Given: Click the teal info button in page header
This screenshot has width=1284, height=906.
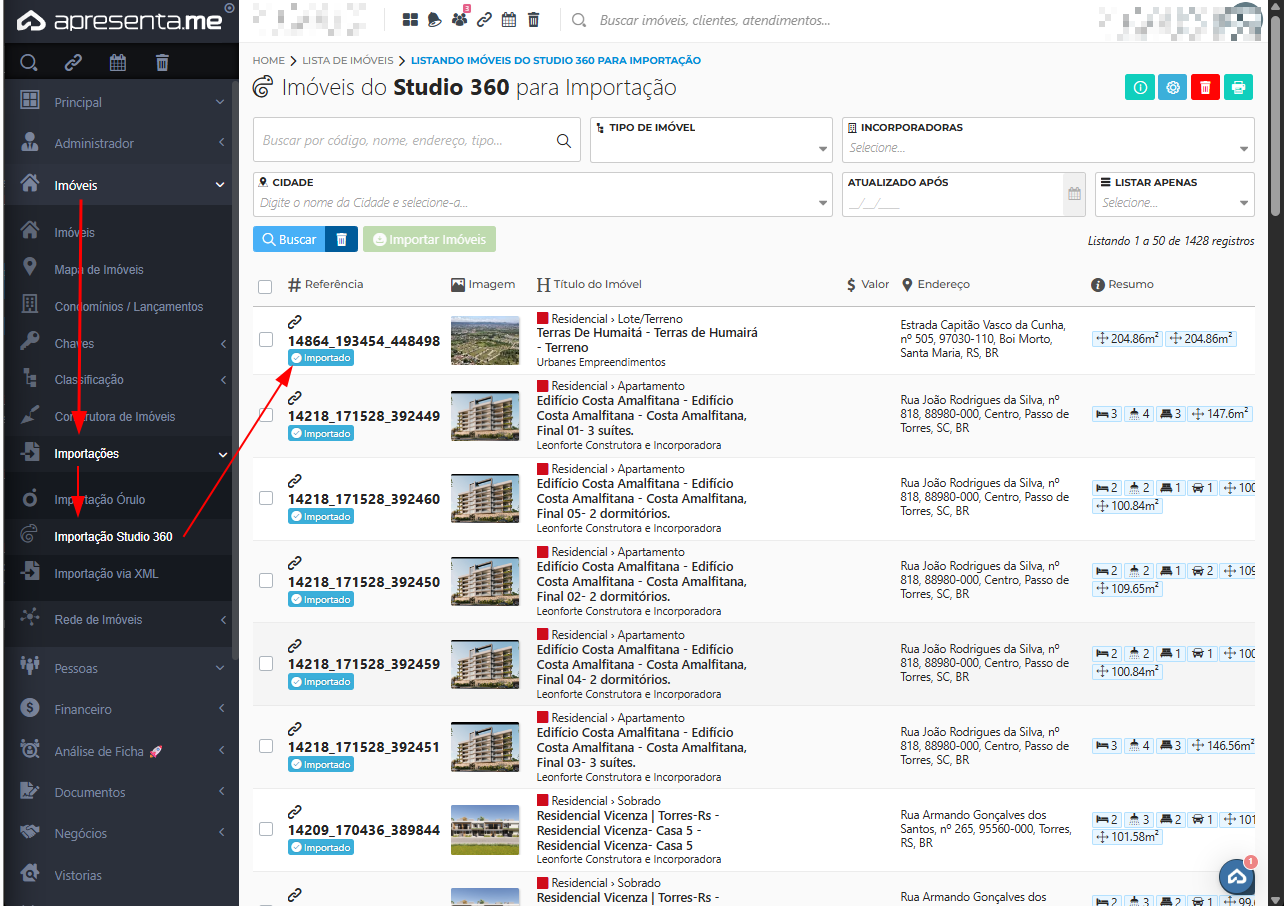Looking at the screenshot, I should point(1139,87).
